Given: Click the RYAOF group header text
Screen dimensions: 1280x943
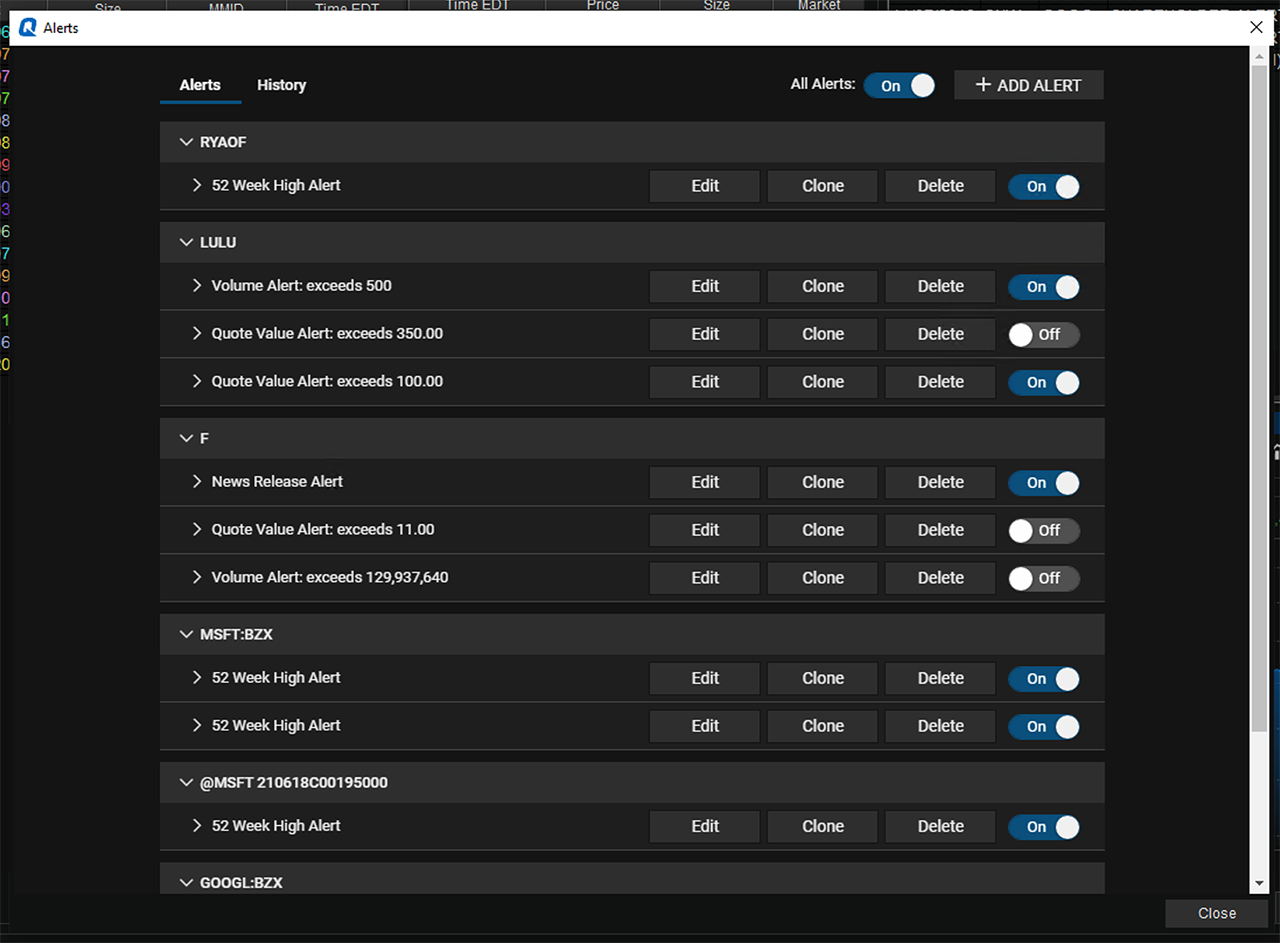Looking at the screenshot, I should [223, 142].
